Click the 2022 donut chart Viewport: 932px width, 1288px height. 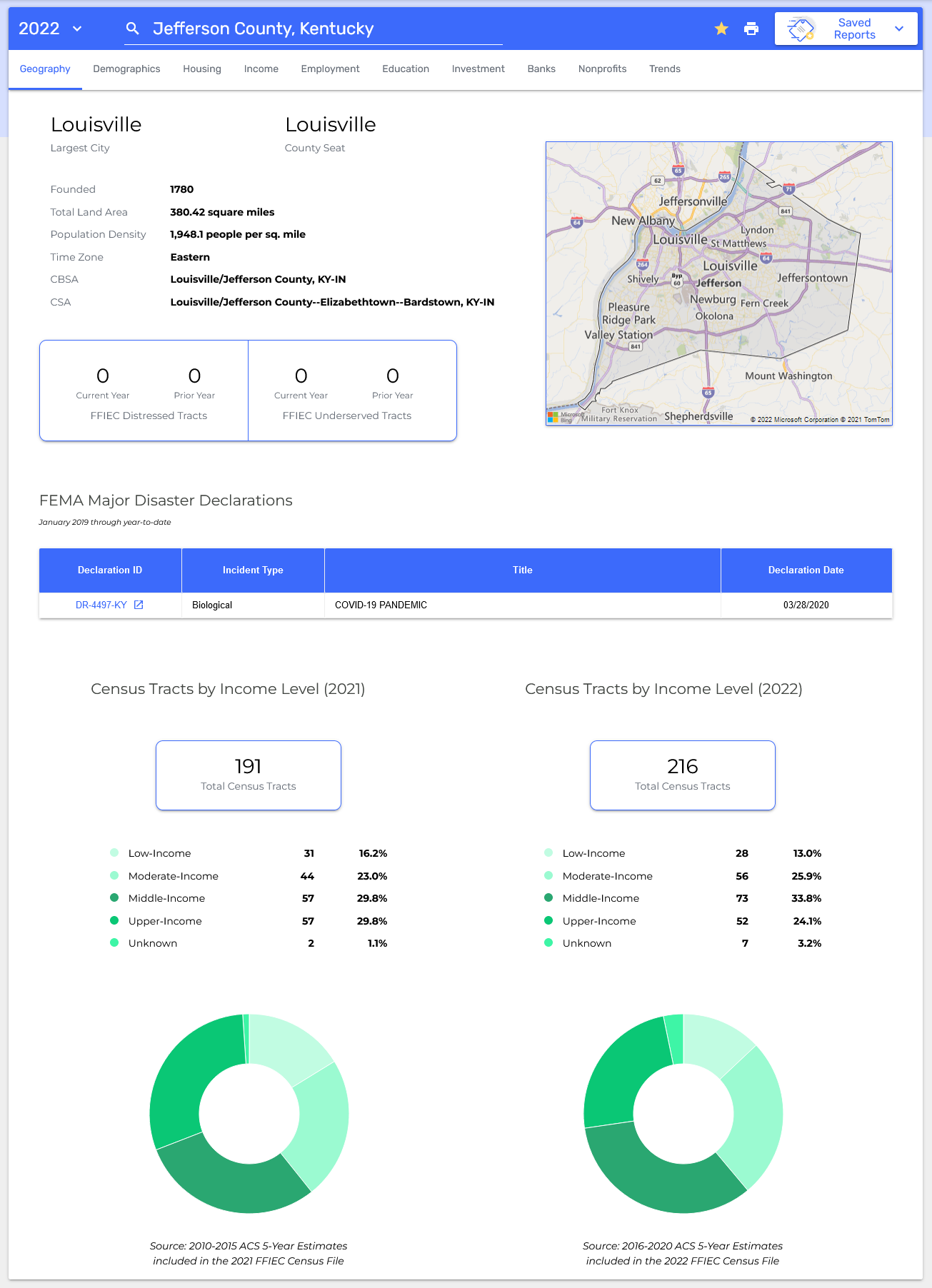coord(683,1113)
